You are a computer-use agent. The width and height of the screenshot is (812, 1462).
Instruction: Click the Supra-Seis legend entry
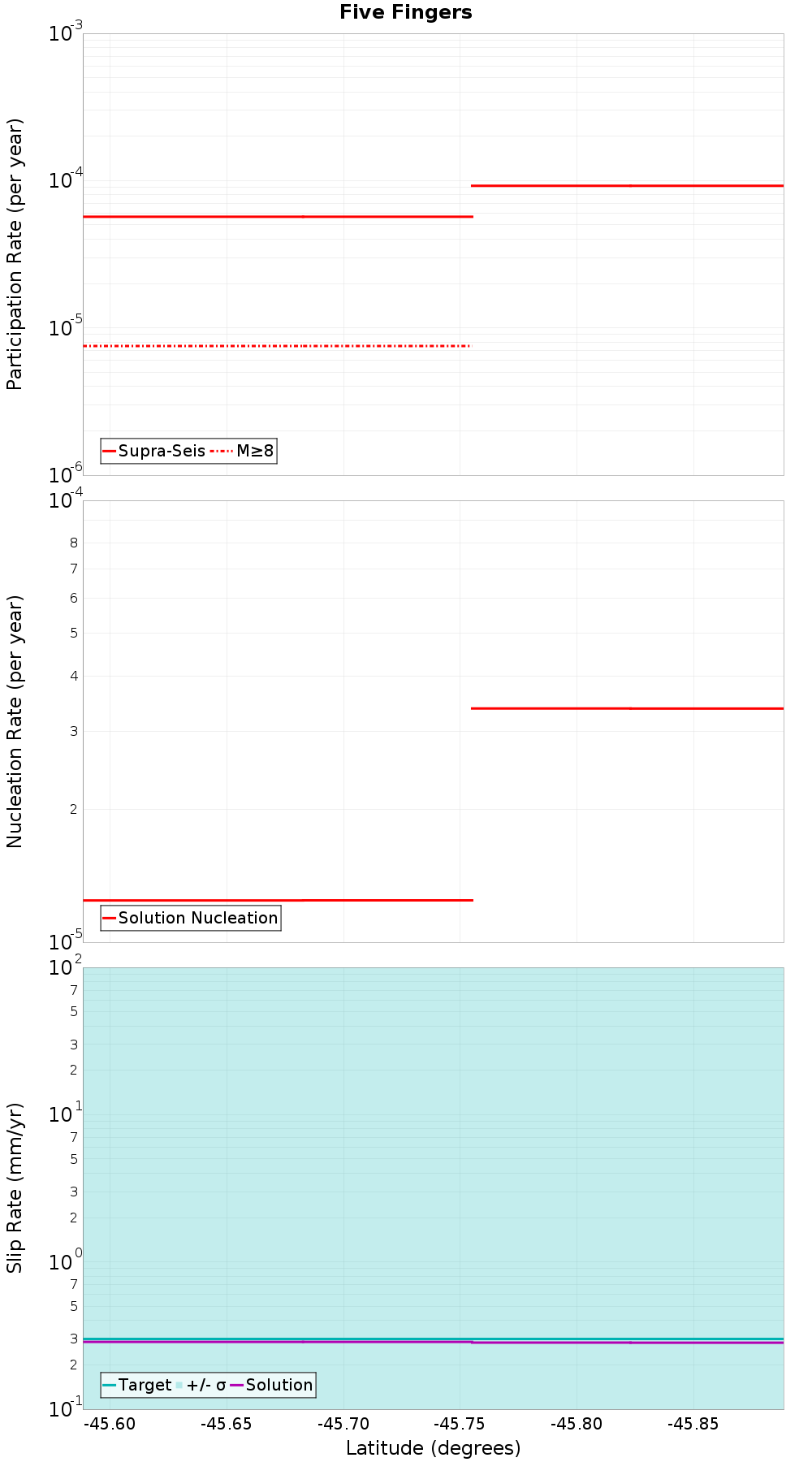[153, 451]
